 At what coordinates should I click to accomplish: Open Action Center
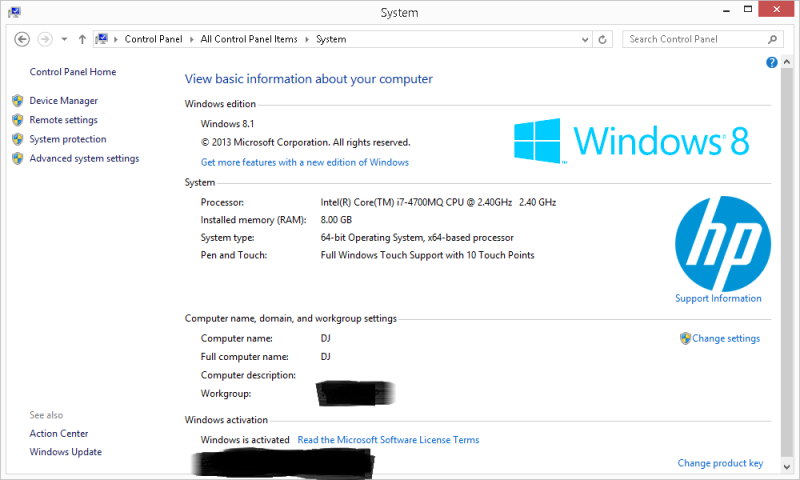59,434
